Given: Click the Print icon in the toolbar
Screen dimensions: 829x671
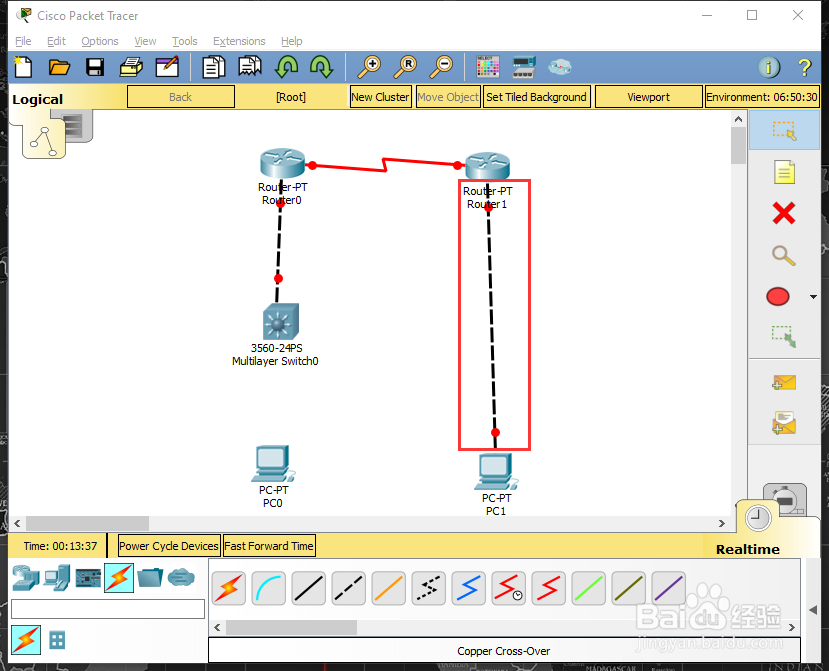Looking at the screenshot, I should point(131,67).
